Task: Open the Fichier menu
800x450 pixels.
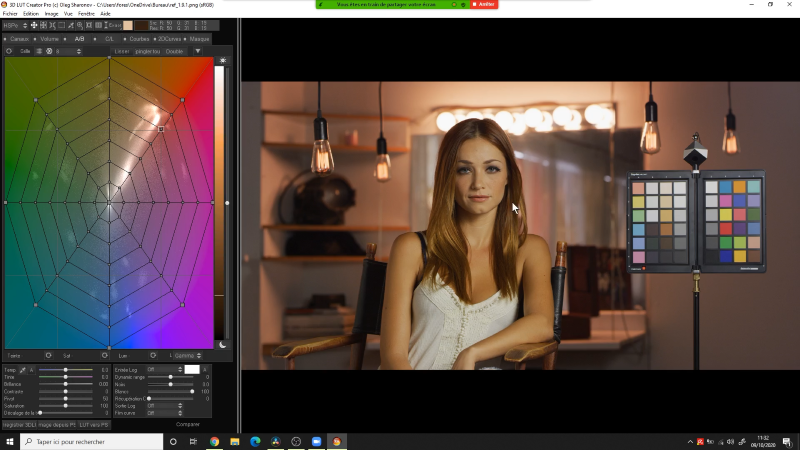Action: [10, 13]
